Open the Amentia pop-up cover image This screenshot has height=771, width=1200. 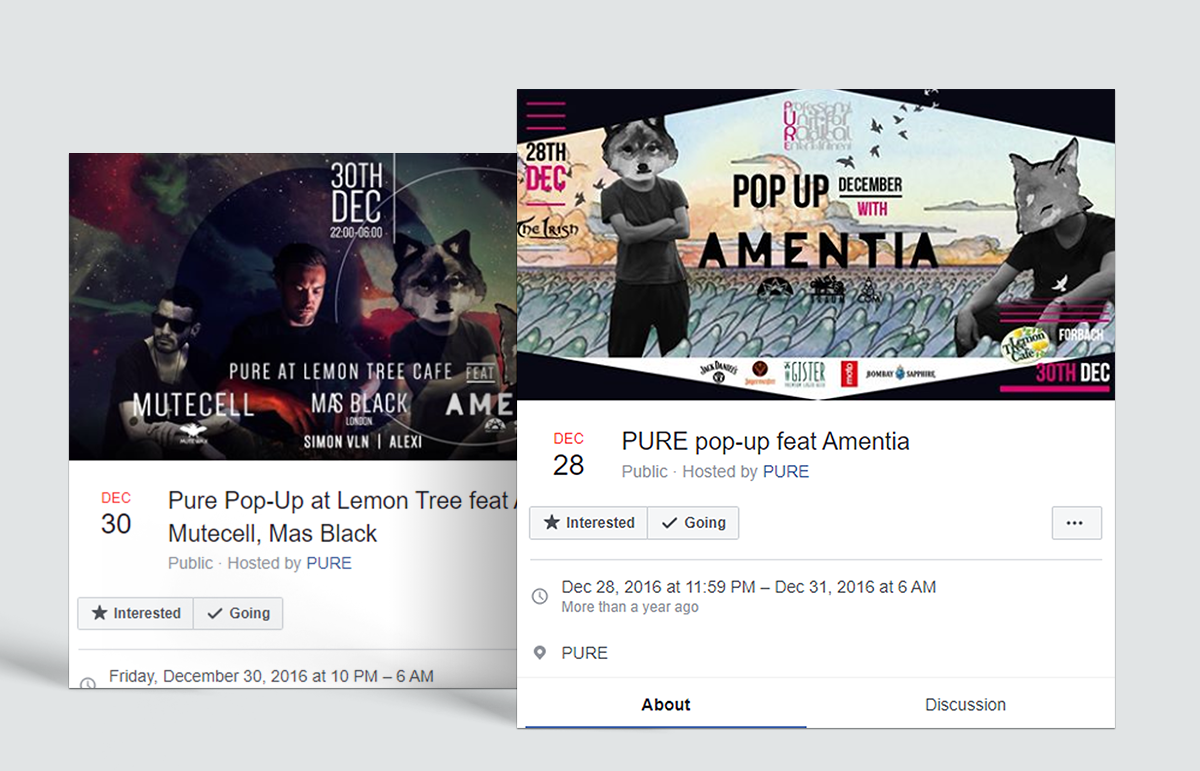tap(816, 245)
